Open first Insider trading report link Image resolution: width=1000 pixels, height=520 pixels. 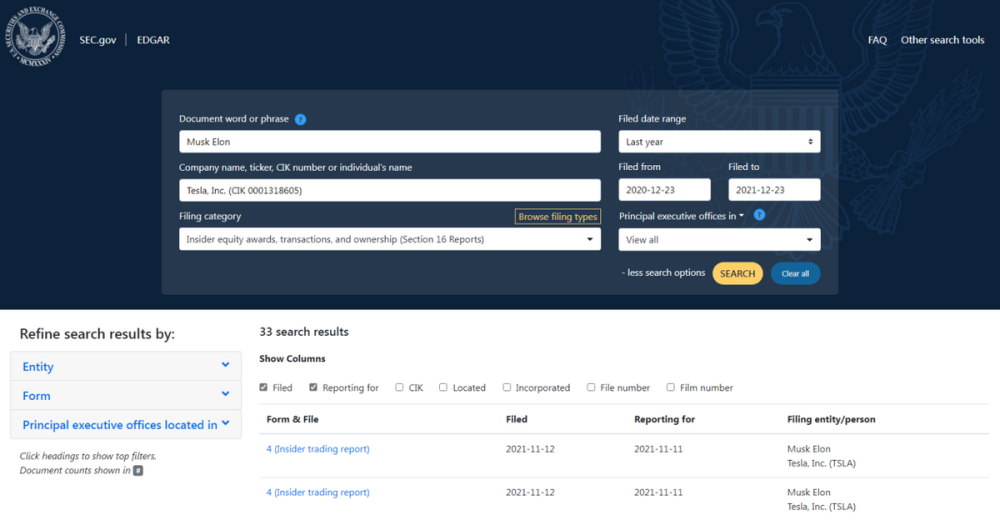[318, 449]
